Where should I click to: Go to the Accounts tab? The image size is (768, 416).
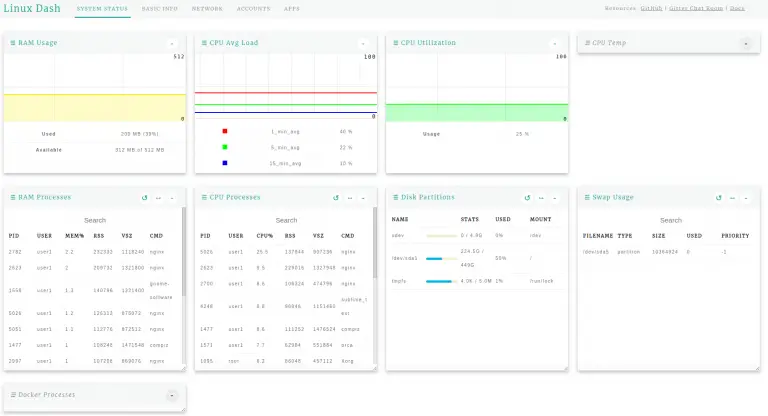point(253,8)
